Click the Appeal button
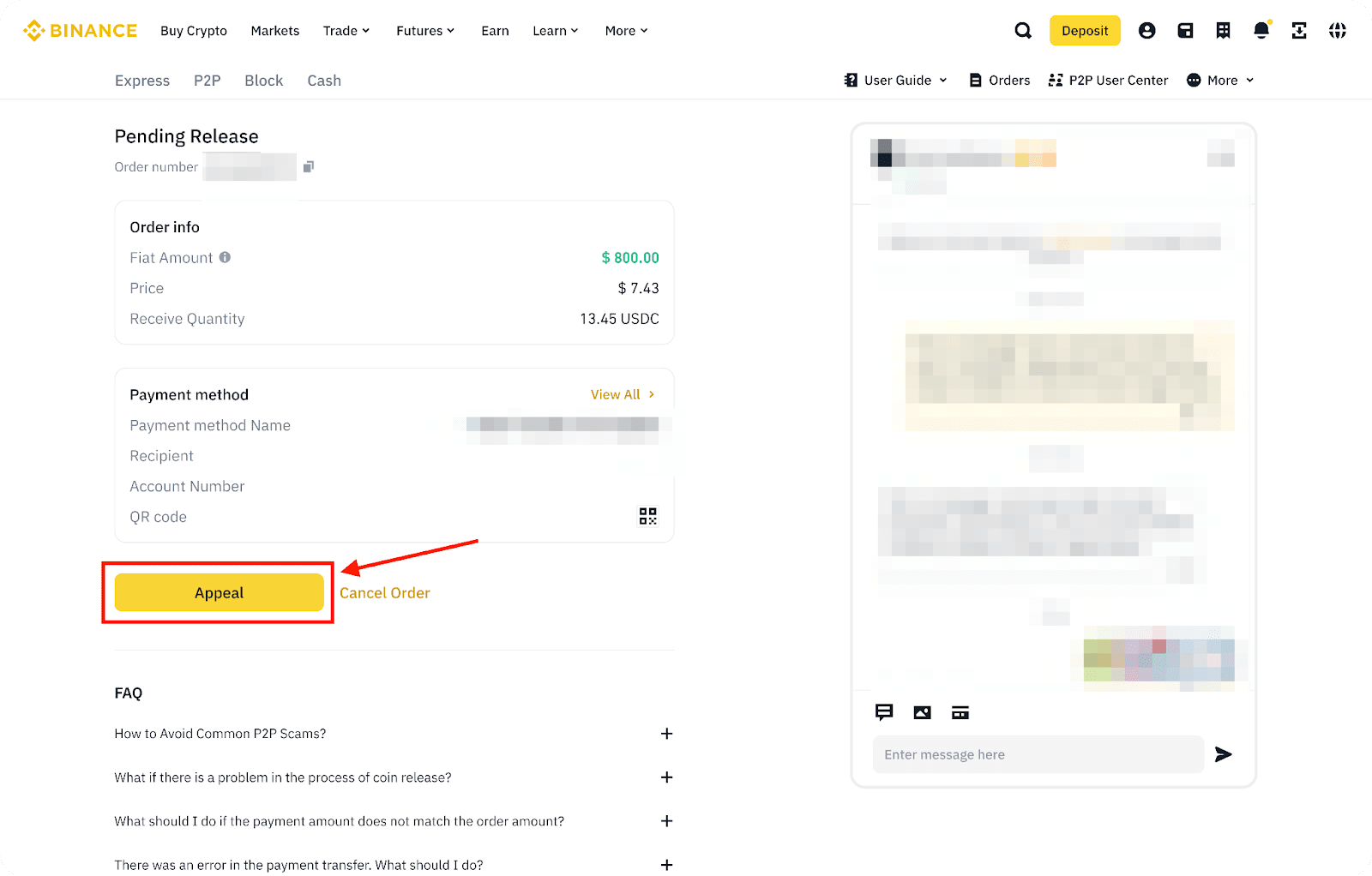Viewport: 1372px width, 876px height. 220,593
